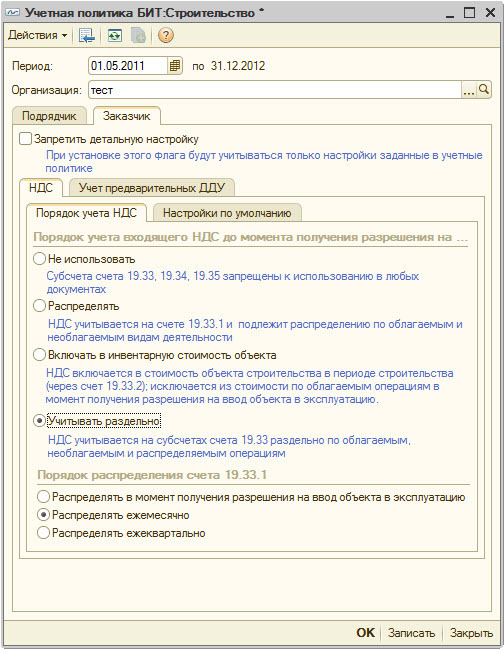
Task: Click the OK button
Action: 366,632
